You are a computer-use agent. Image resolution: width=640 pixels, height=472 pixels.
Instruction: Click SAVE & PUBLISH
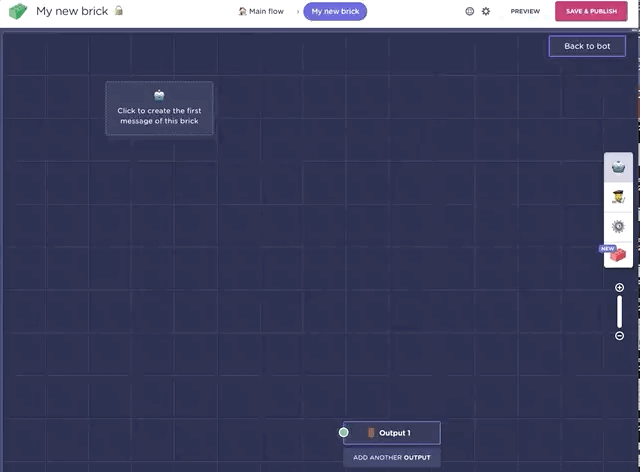(591, 11)
